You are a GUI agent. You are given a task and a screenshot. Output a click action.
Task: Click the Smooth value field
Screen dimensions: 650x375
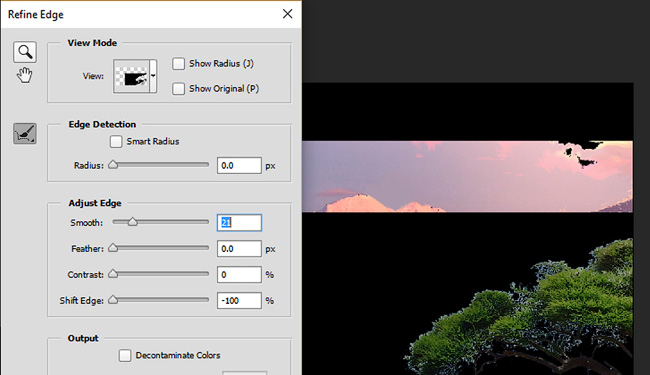(x=239, y=223)
